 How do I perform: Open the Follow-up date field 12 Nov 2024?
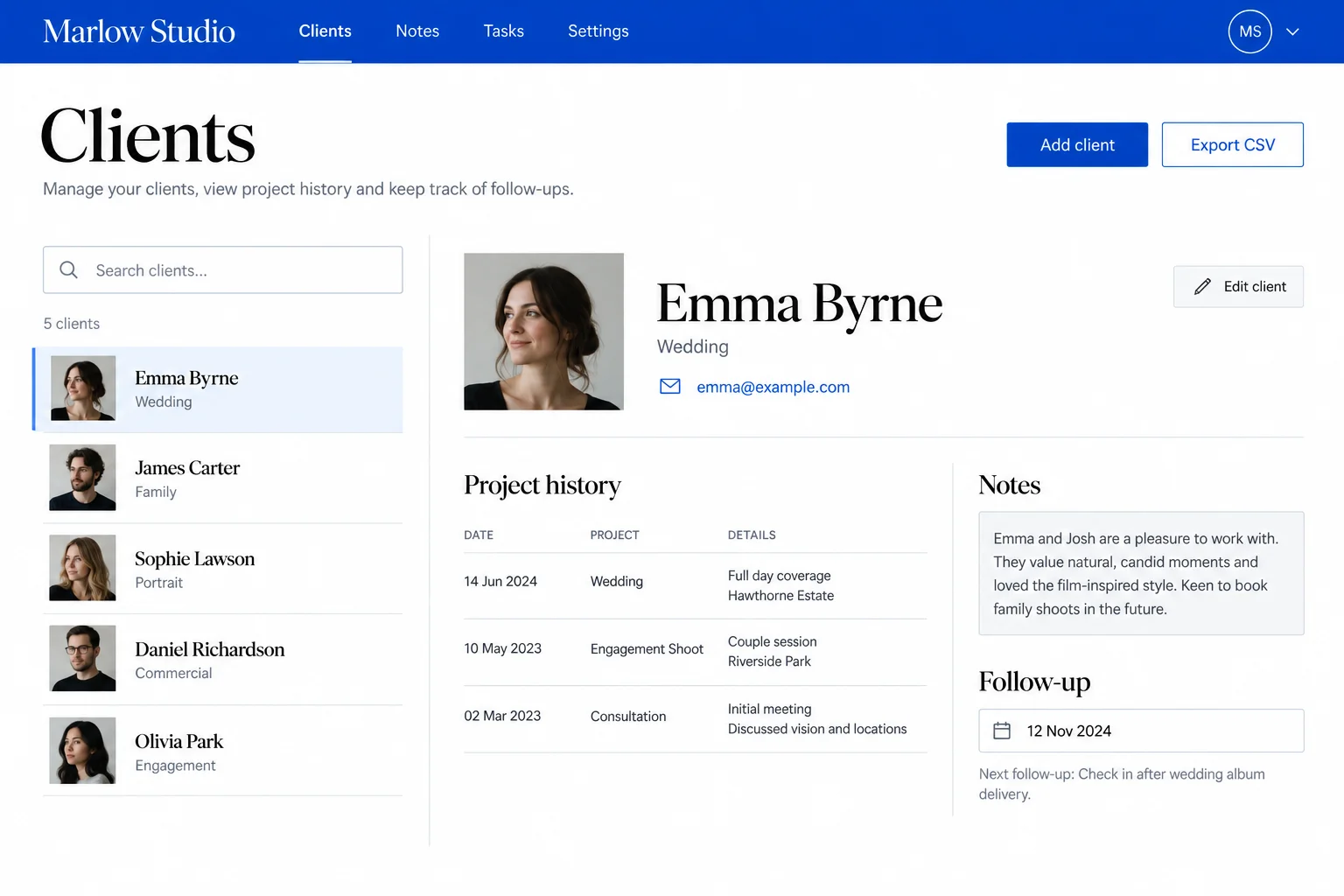(1141, 731)
